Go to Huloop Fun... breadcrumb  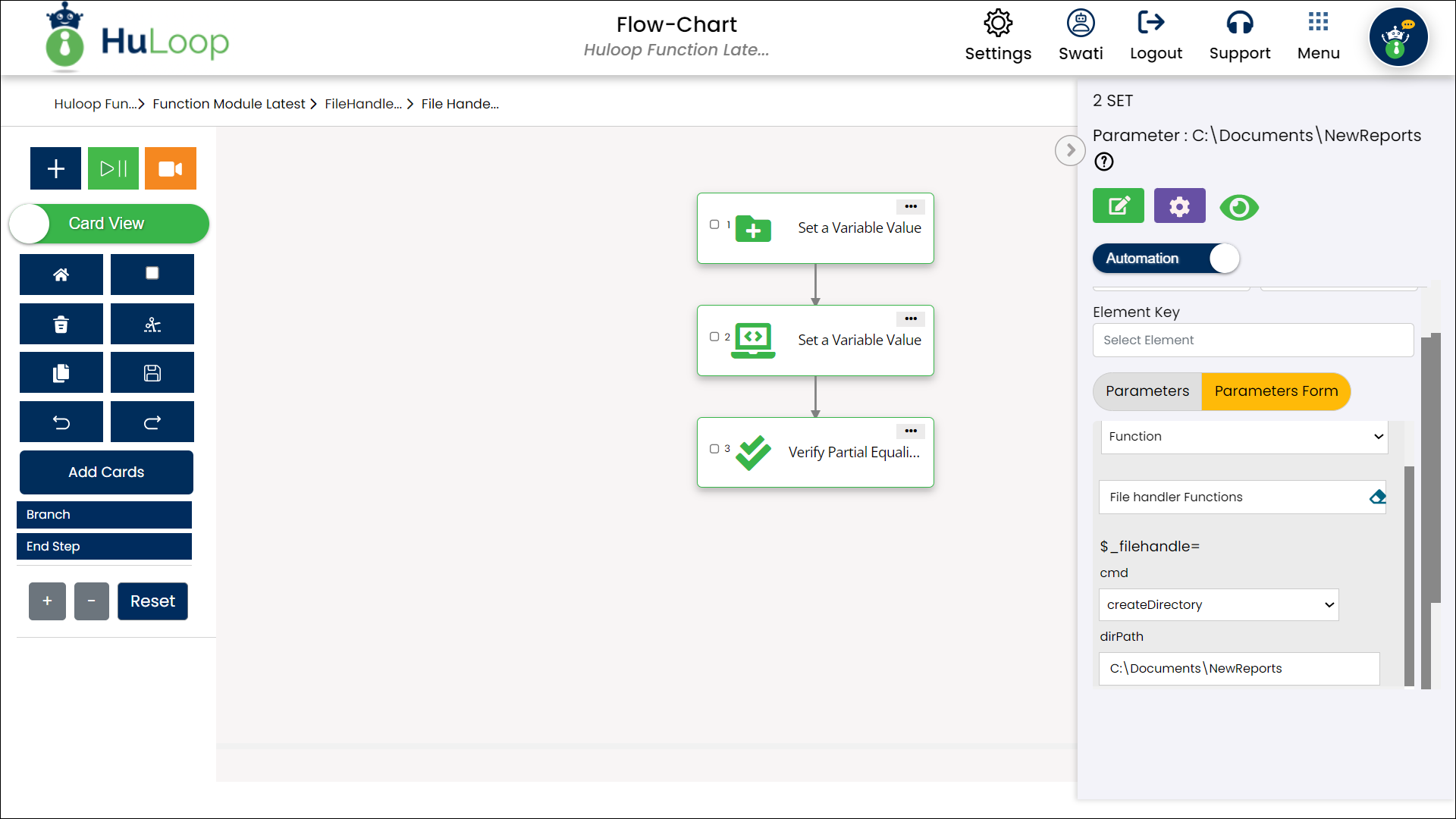coord(96,104)
